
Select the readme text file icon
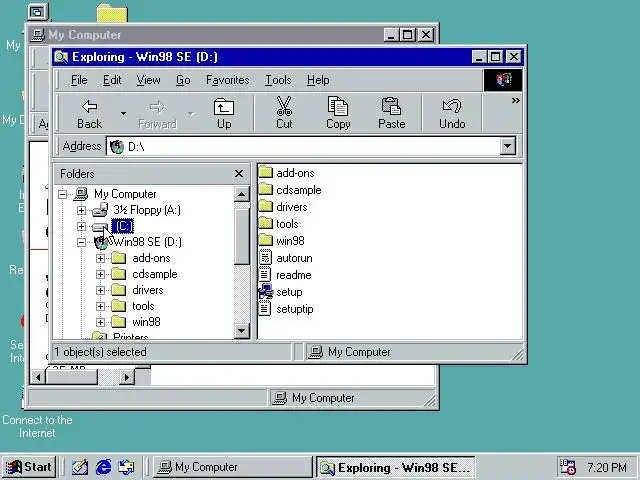tap(265, 274)
